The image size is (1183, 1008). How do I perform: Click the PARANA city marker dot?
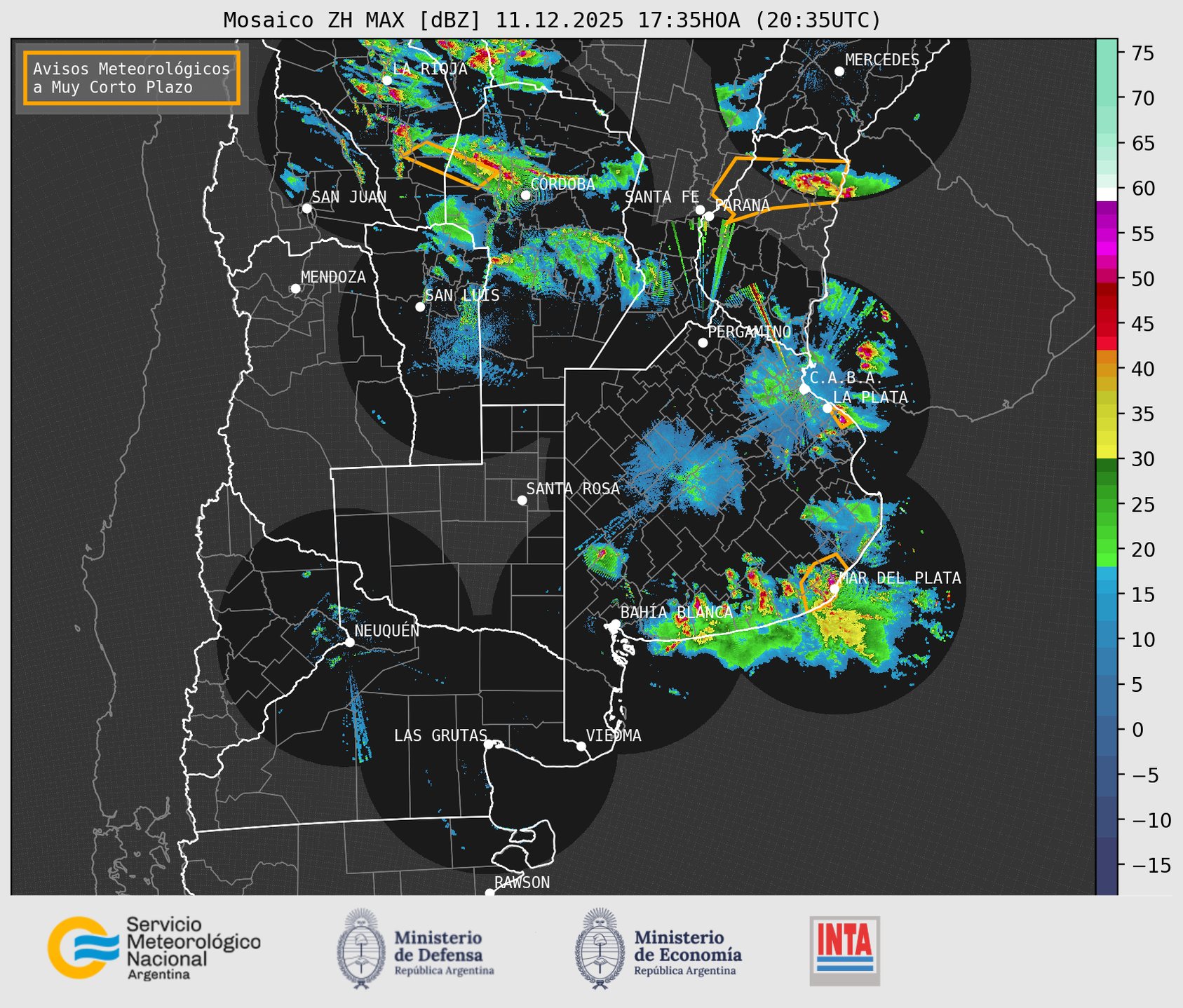pos(709,216)
